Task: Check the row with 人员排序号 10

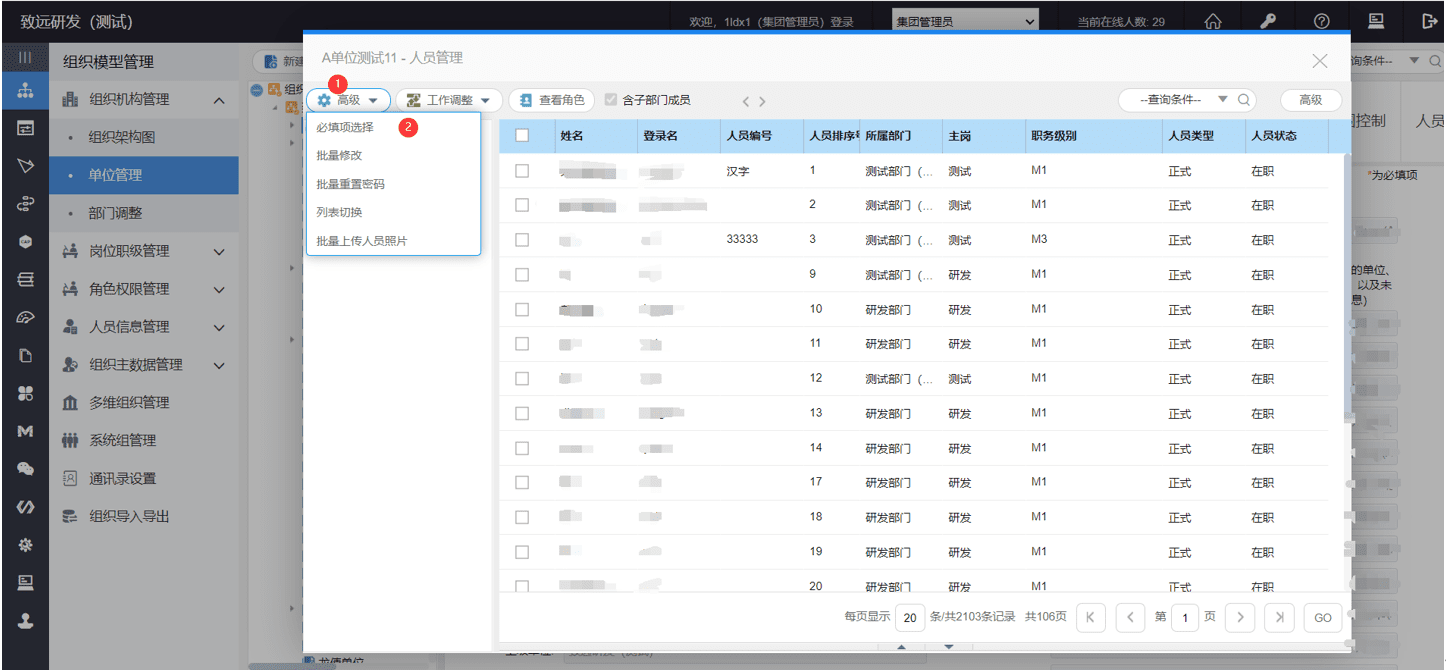Action: [x=522, y=310]
